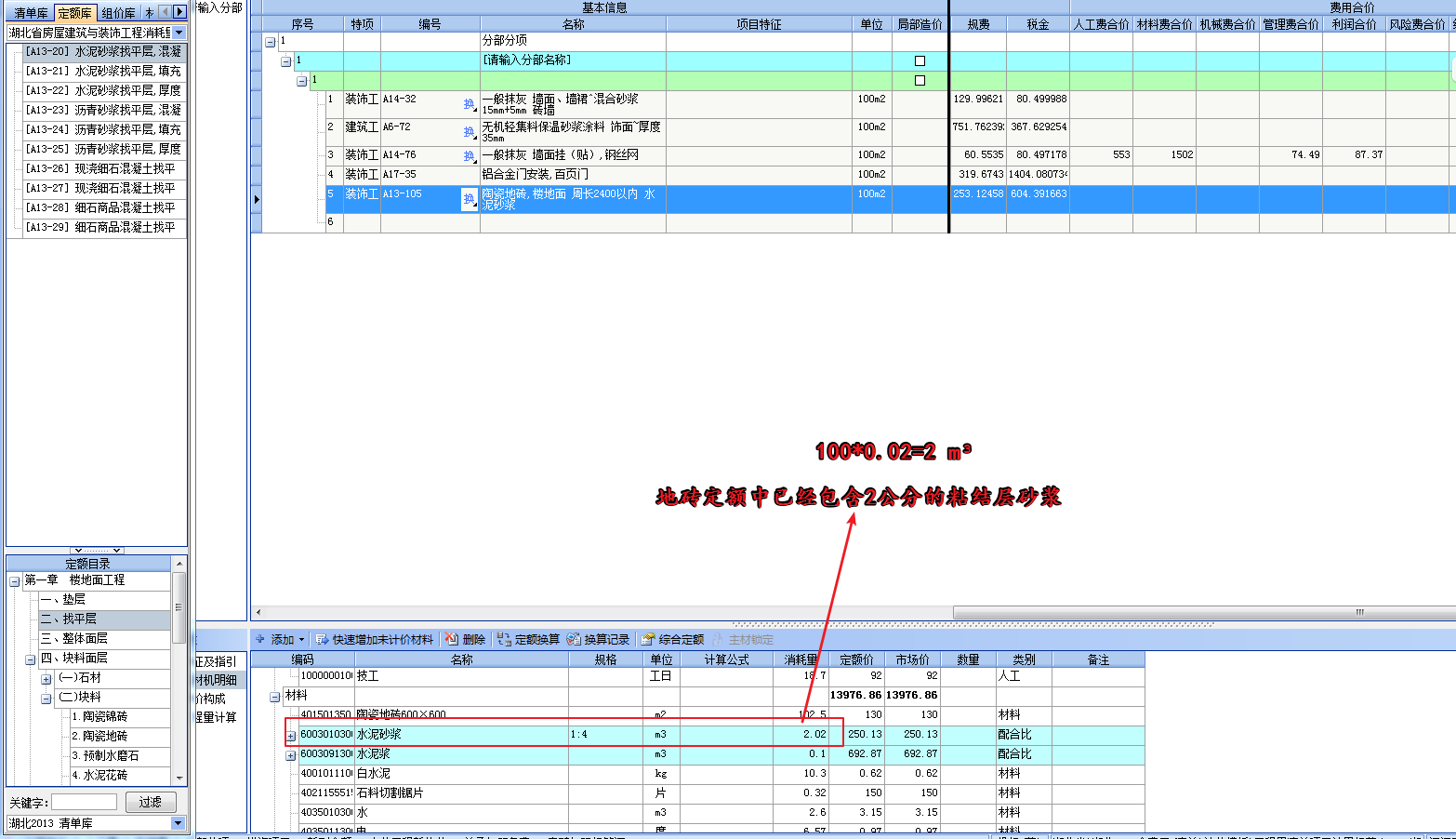The height and width of the screenshot is (839, 1456).
Task: Collapse the (二)块料 node
Action: [x=46, y=699]
